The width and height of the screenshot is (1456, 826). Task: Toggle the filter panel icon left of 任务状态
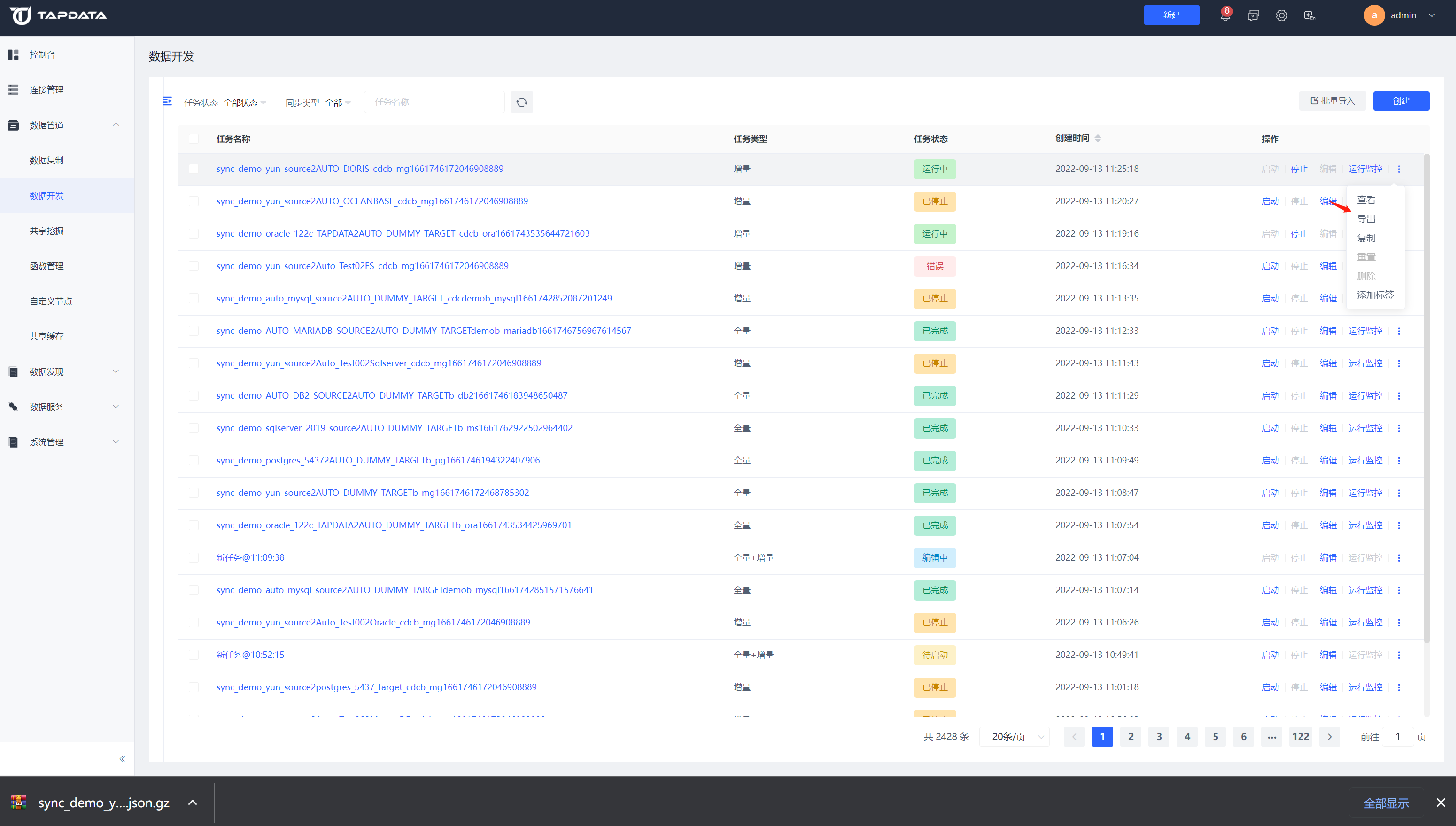click(167, 101)
